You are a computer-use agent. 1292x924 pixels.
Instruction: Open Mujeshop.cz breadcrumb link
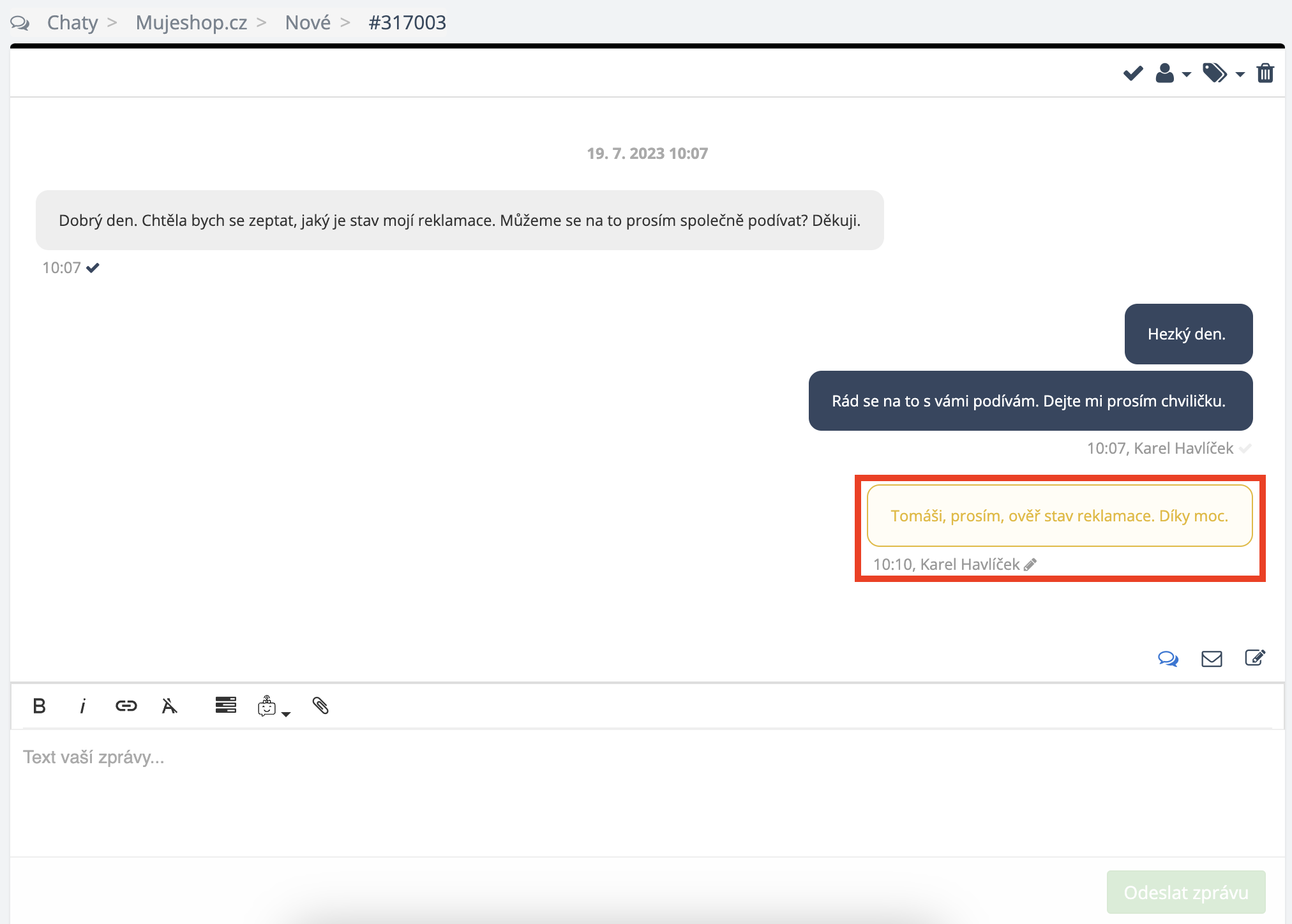click(x=191, y=22)
